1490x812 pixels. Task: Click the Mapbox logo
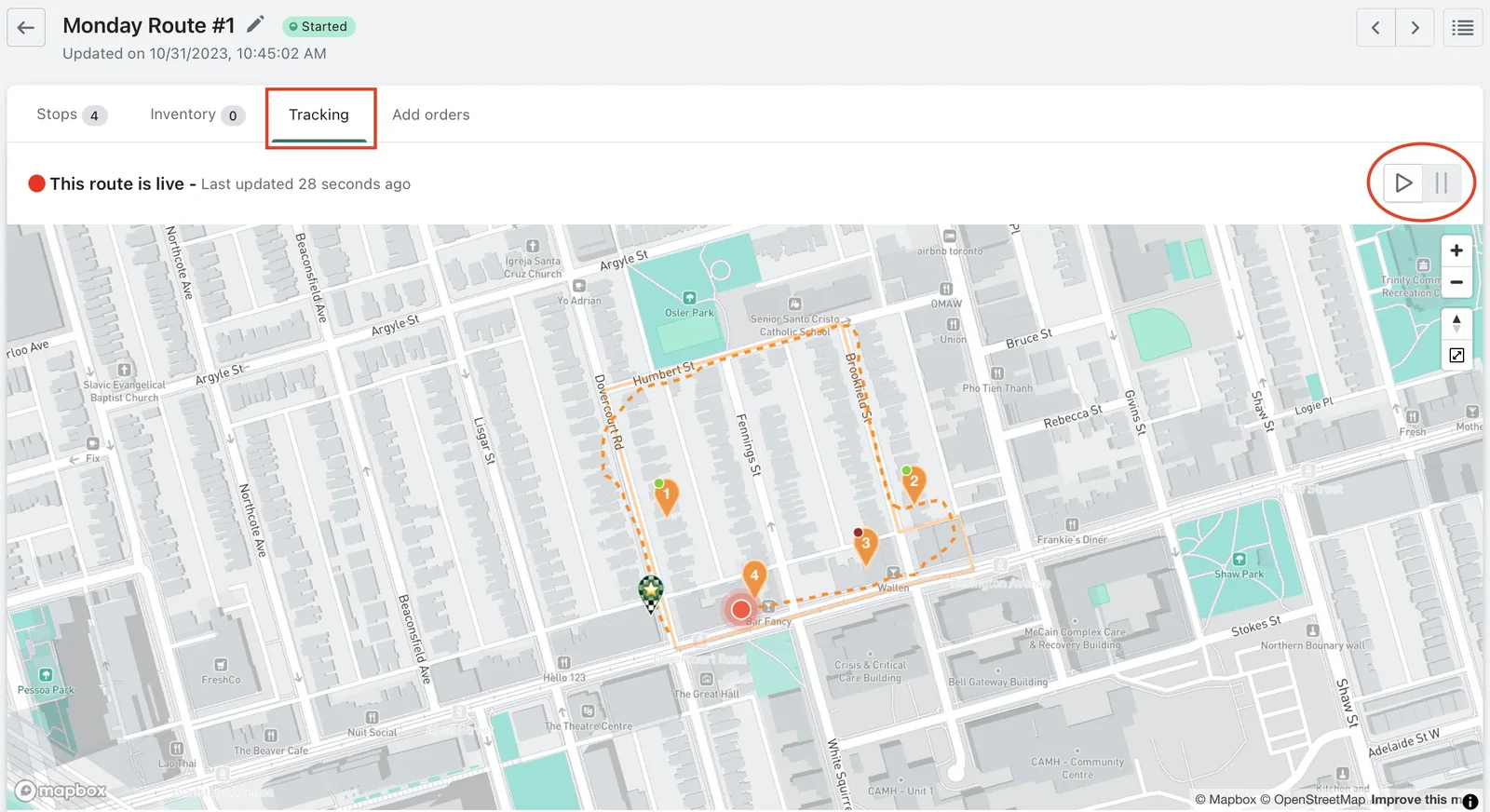[x=61, y=791]
